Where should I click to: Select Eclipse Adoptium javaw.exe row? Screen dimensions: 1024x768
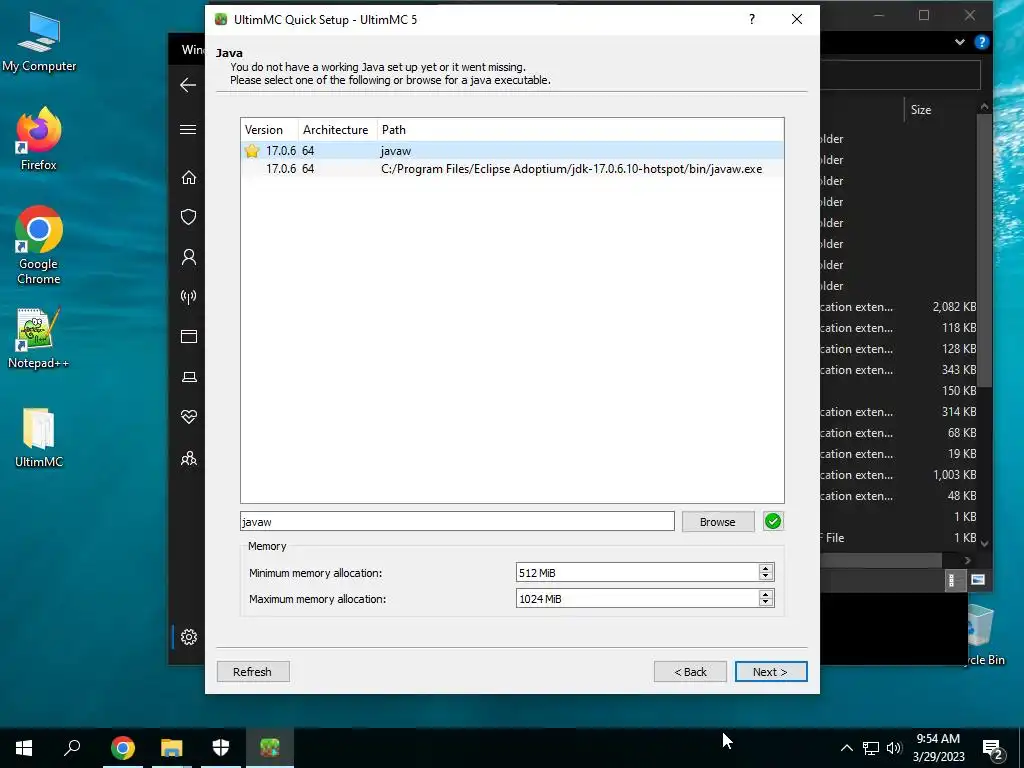[512, 168]
